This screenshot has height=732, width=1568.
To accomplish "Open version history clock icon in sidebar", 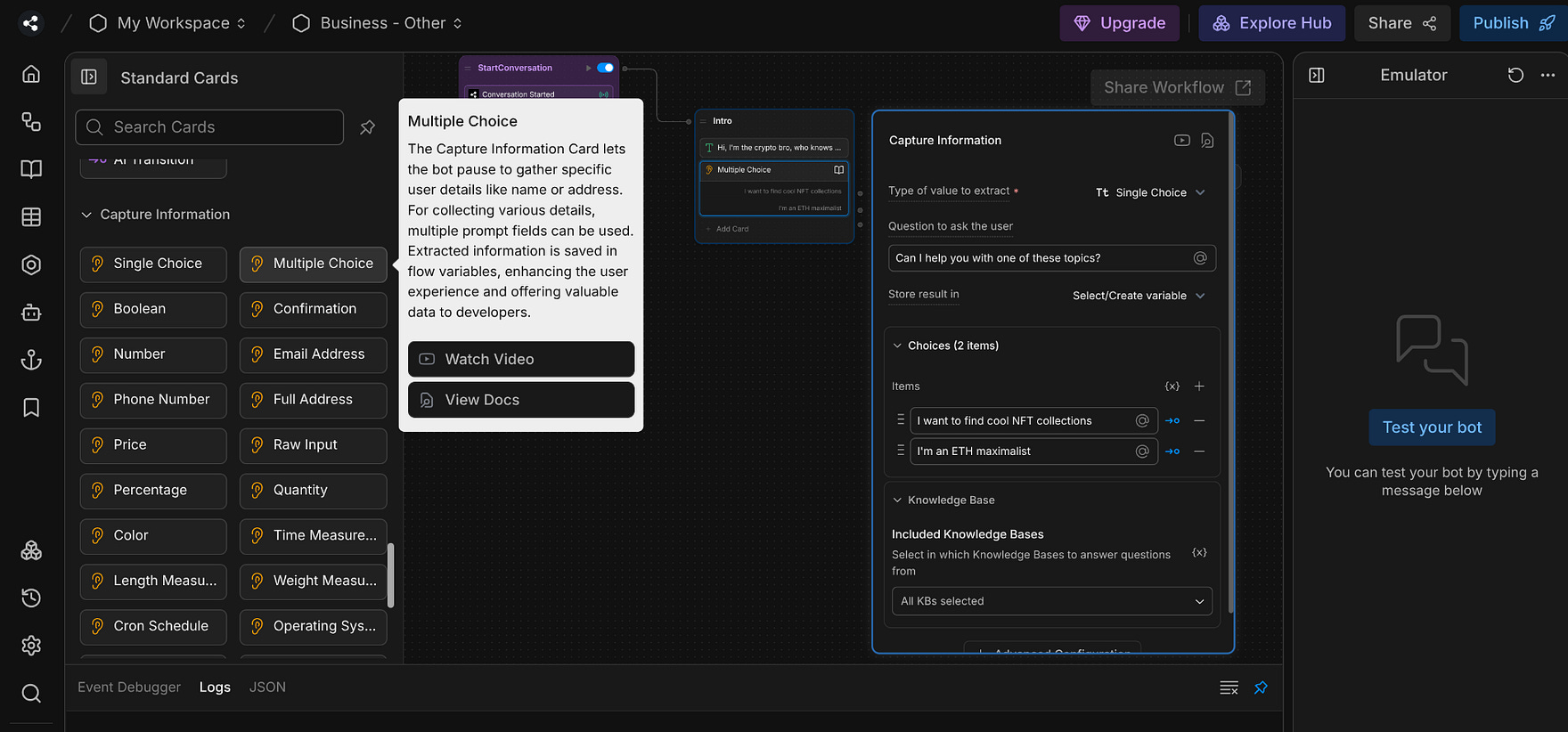I will (31, 598).
